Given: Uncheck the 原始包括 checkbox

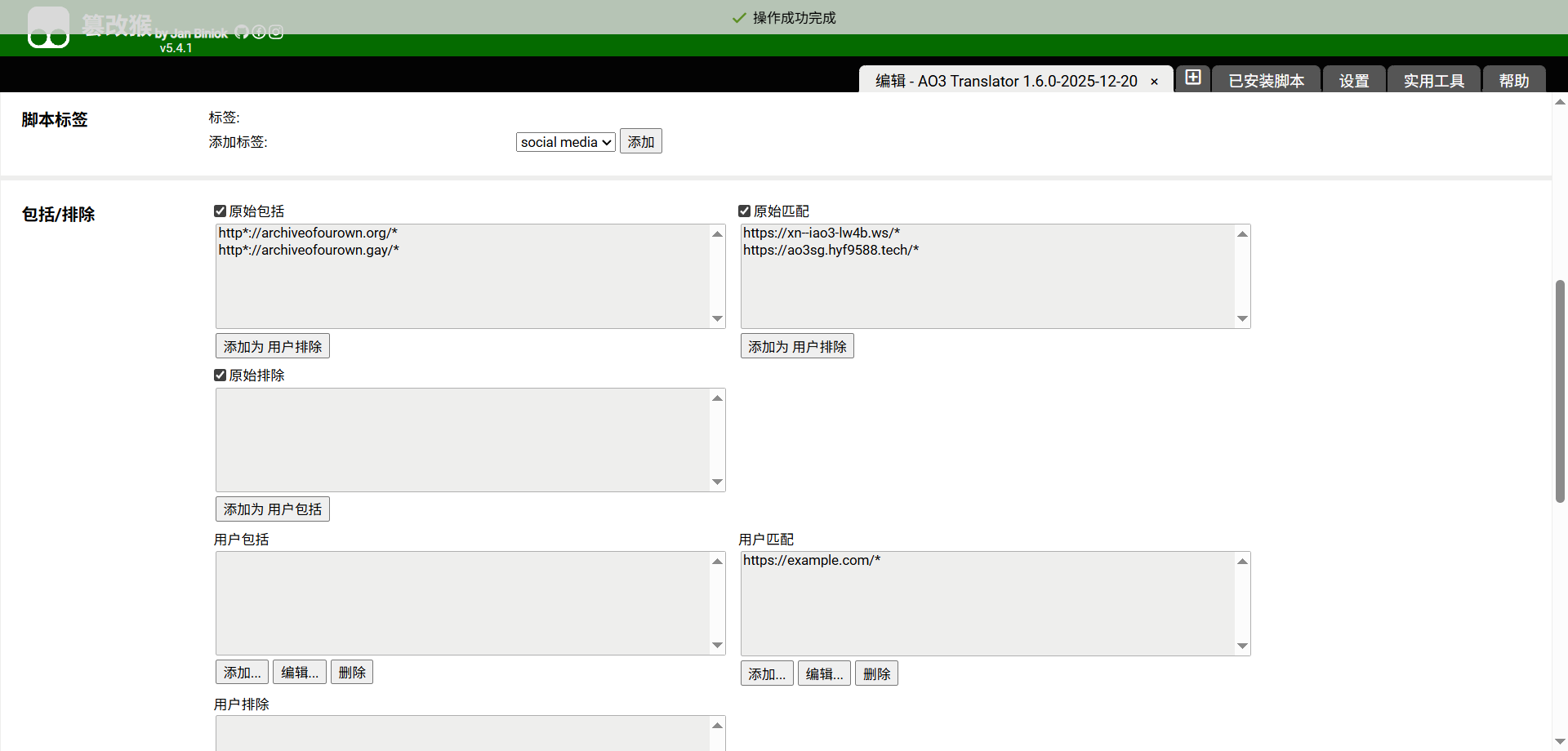Looking at the screenshot, I should tap(220, 211).
